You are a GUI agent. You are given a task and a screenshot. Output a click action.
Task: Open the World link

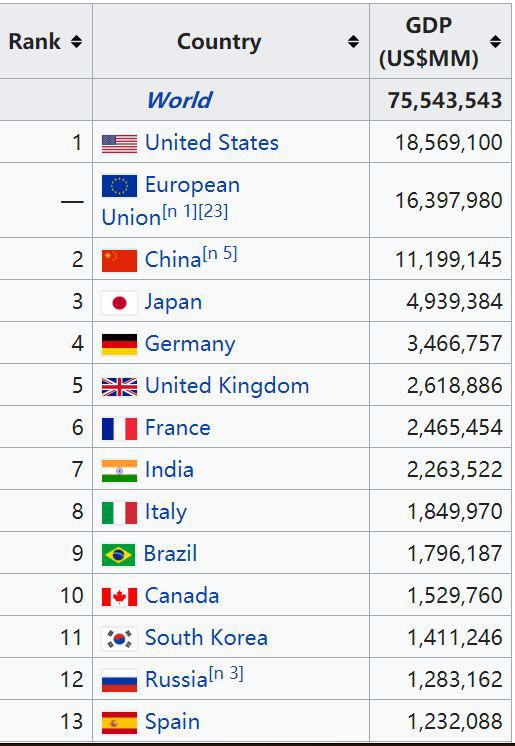click(x=179, y=100)
